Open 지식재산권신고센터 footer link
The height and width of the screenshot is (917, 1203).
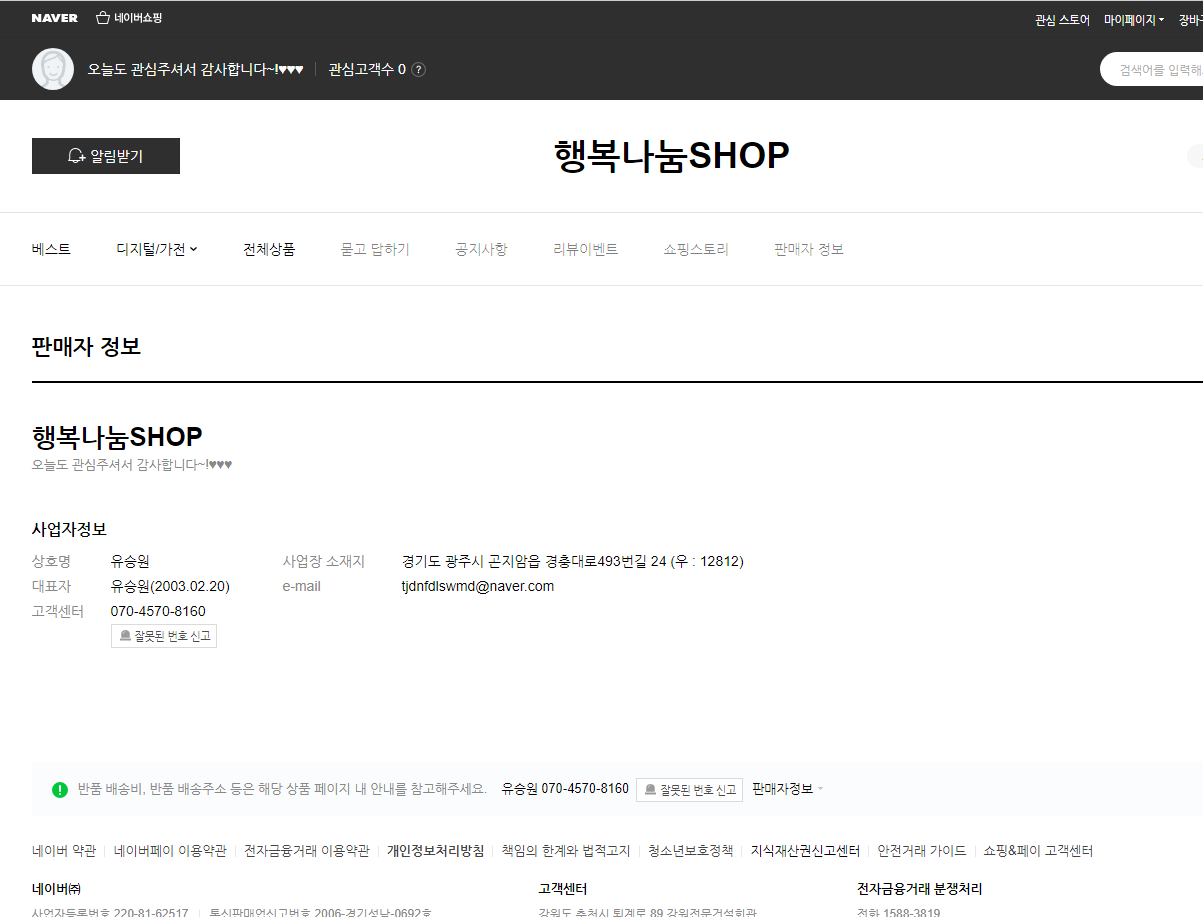[806, 851]
